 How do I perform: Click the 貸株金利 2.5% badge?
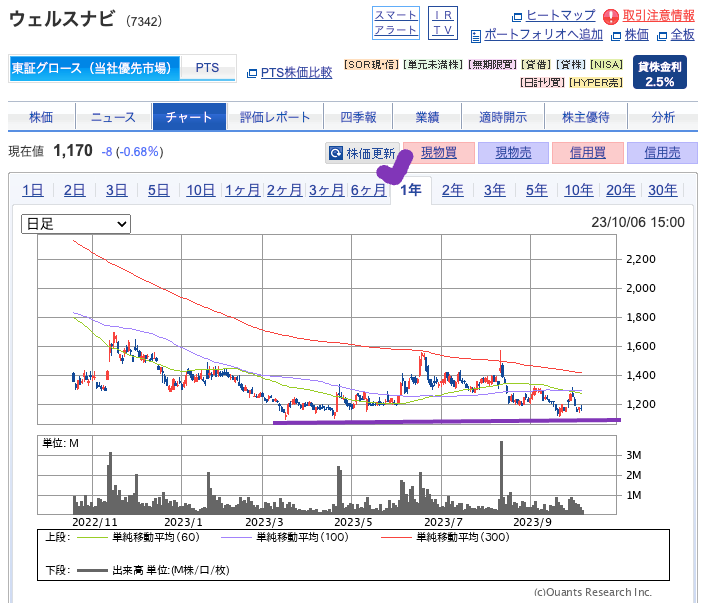coord(660,72)
